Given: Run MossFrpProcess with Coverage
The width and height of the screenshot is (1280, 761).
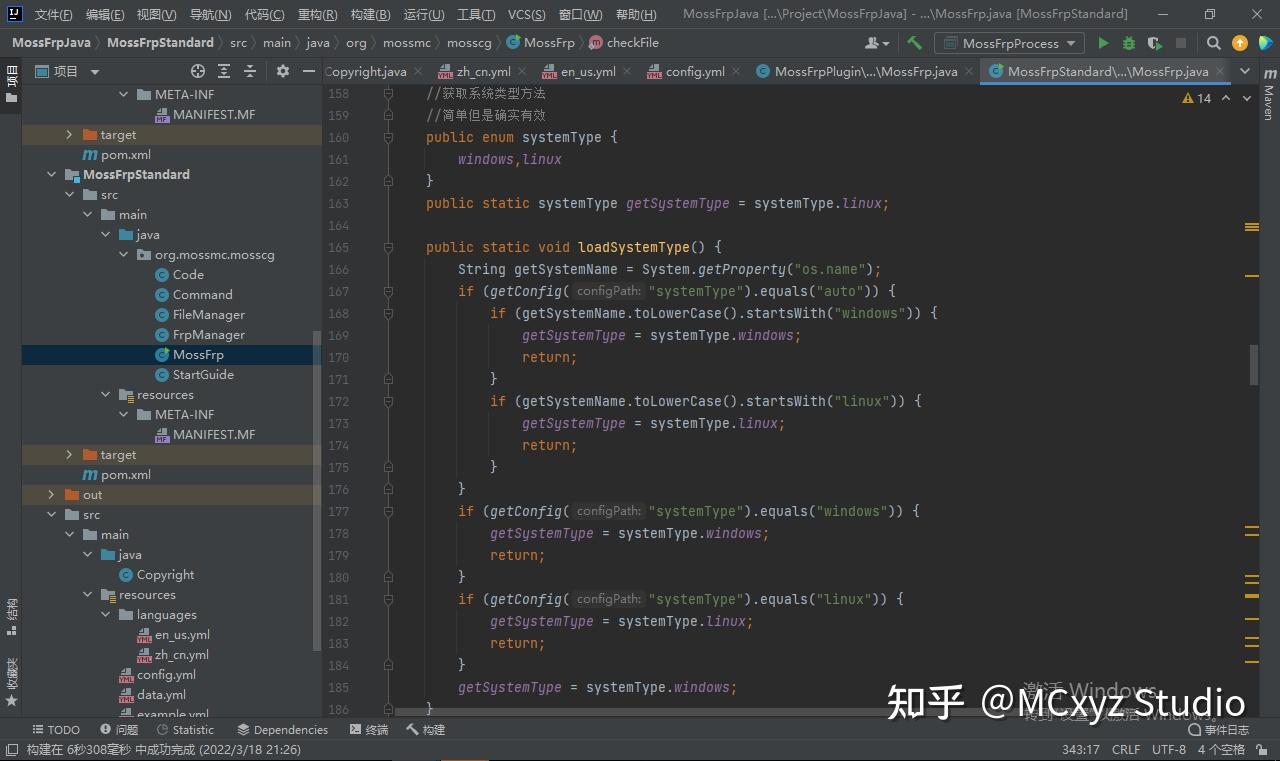Looking at the screenshot, I should [x=1152, y=43].
